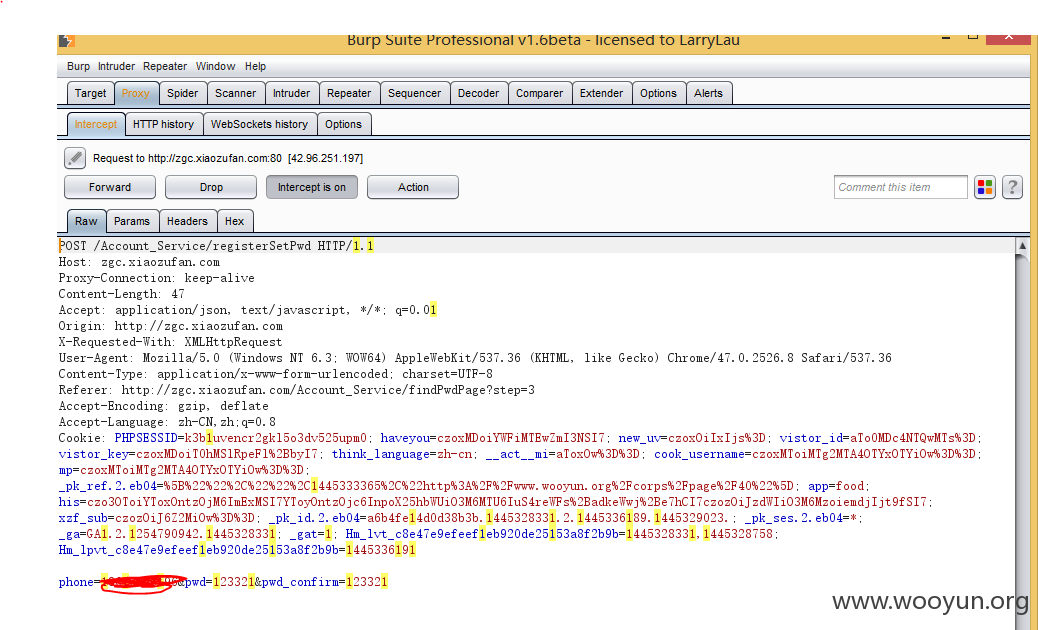This screenshot has width=1038, height=630.
Task: Select the Intercept sub-tab
Action: click(x=95, y=124)
